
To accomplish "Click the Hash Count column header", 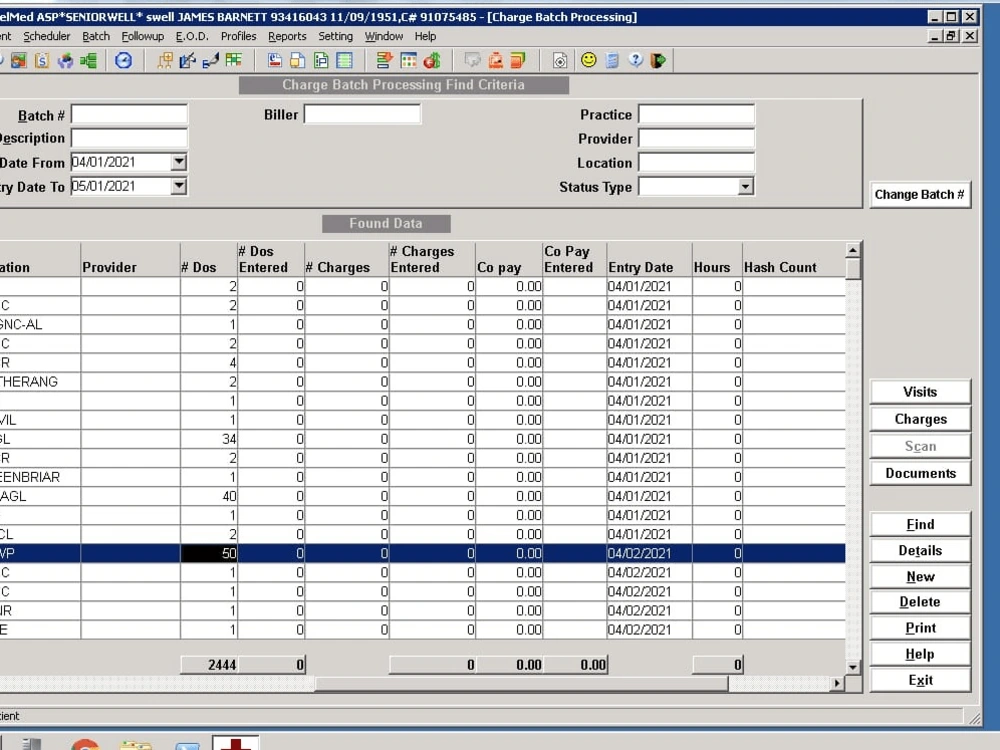I will pyautogui.click(x=794, y=260).
